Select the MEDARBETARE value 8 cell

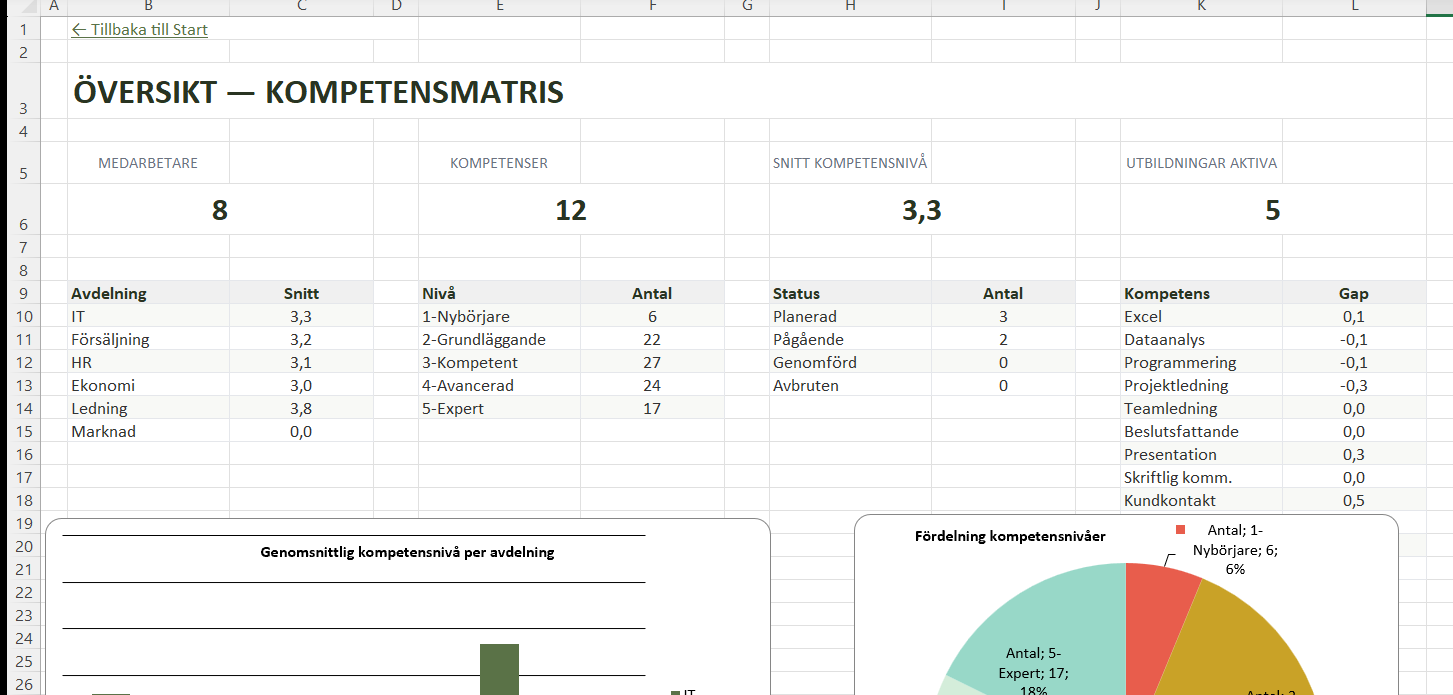(220, 210)
